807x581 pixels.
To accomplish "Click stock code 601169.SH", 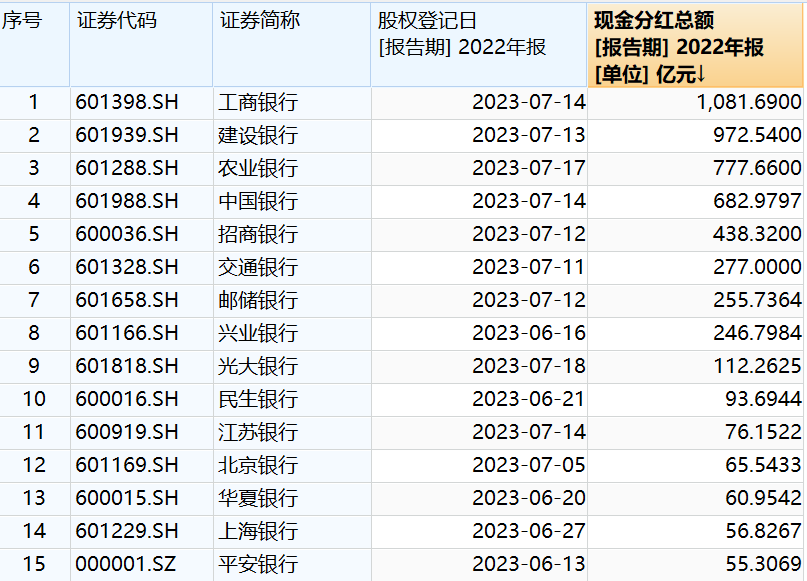I will 127,465.
